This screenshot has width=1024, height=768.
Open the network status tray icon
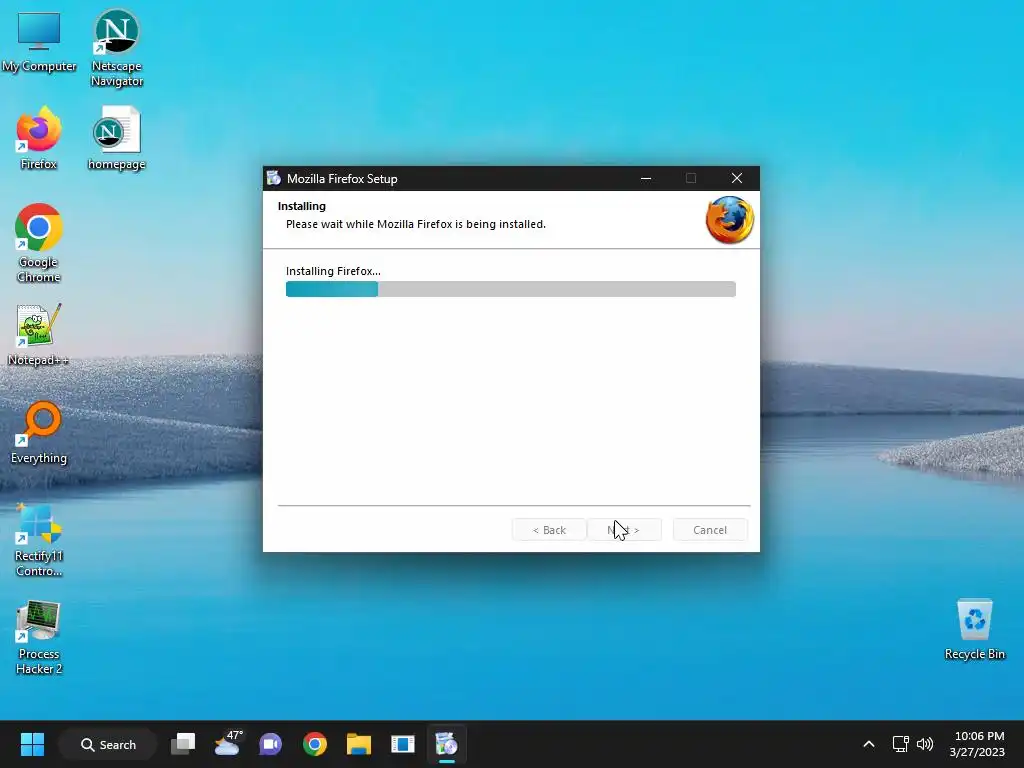901,744
